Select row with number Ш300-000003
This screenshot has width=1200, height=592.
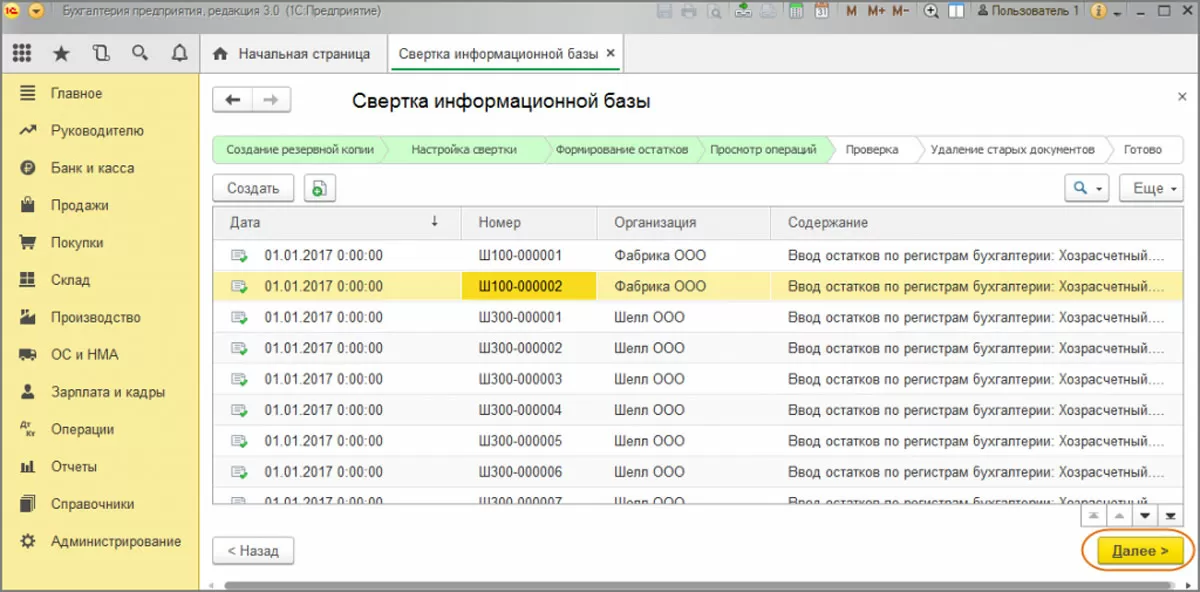[x=520, y=379]
